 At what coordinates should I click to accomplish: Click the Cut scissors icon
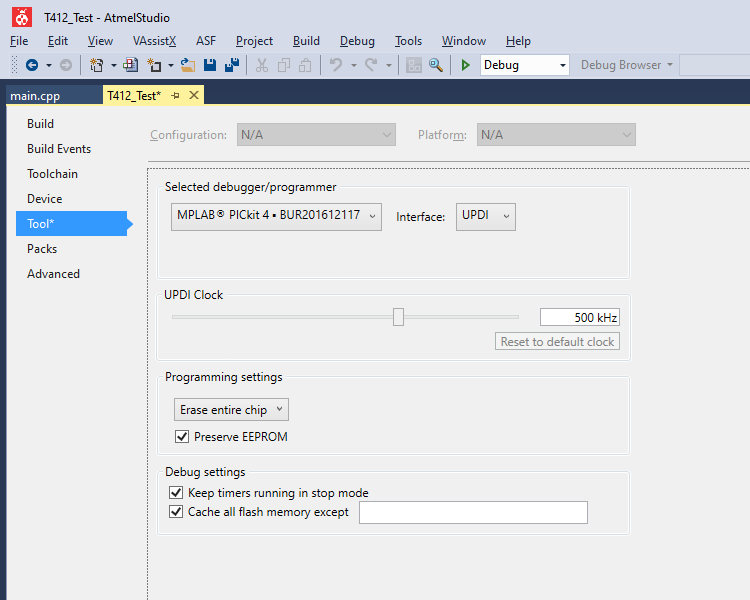click(262, 65)
